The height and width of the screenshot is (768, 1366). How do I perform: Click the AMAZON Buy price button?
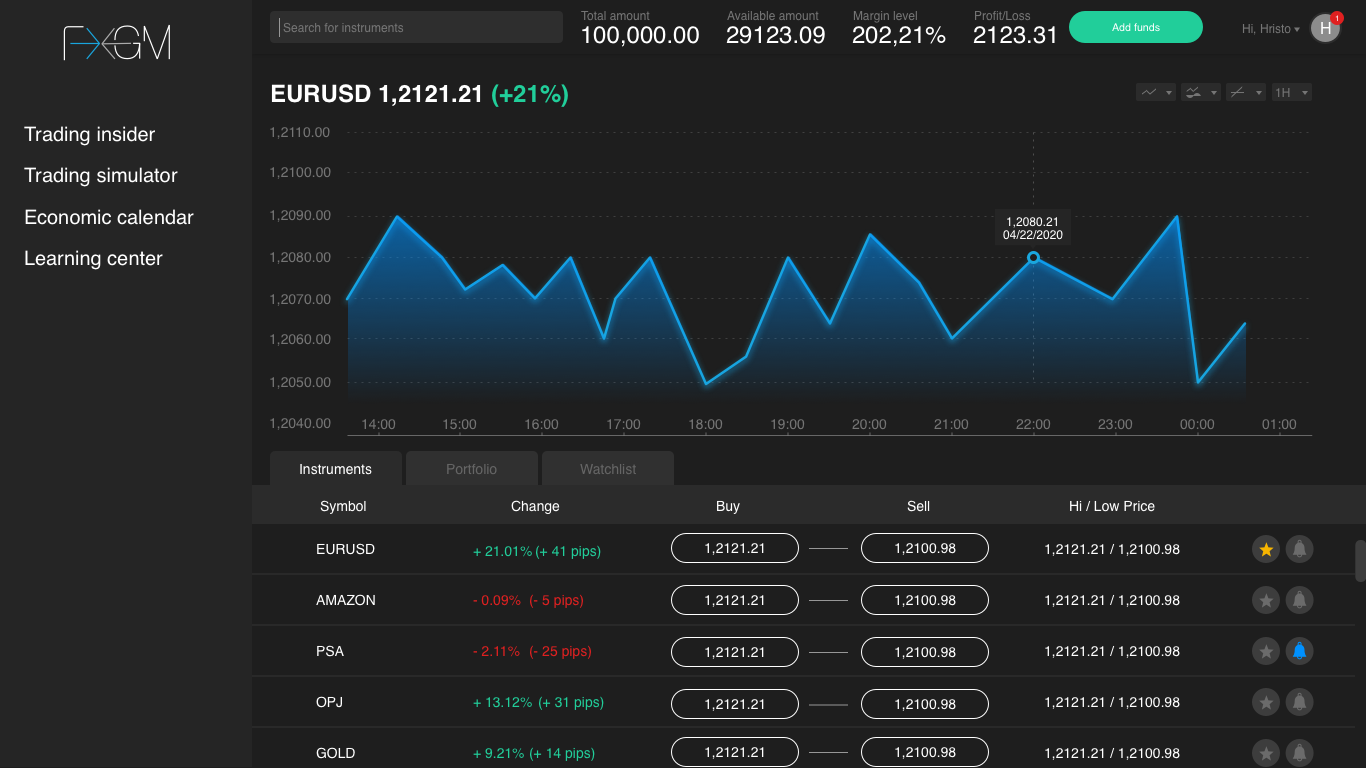pyautogui.click(x=735, y=600)
